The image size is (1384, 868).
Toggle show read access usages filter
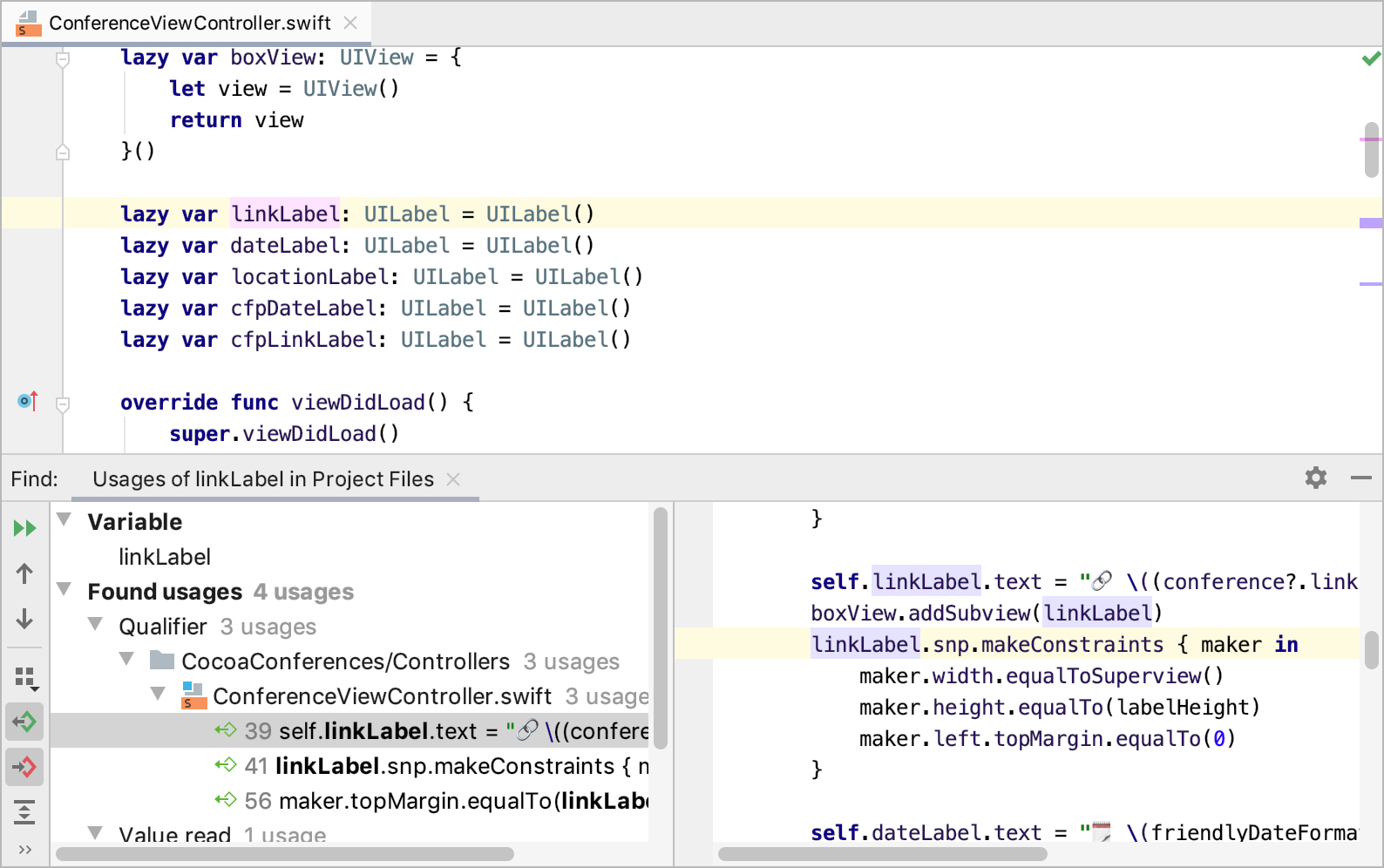pyautogui.click(x=24, y=722)
